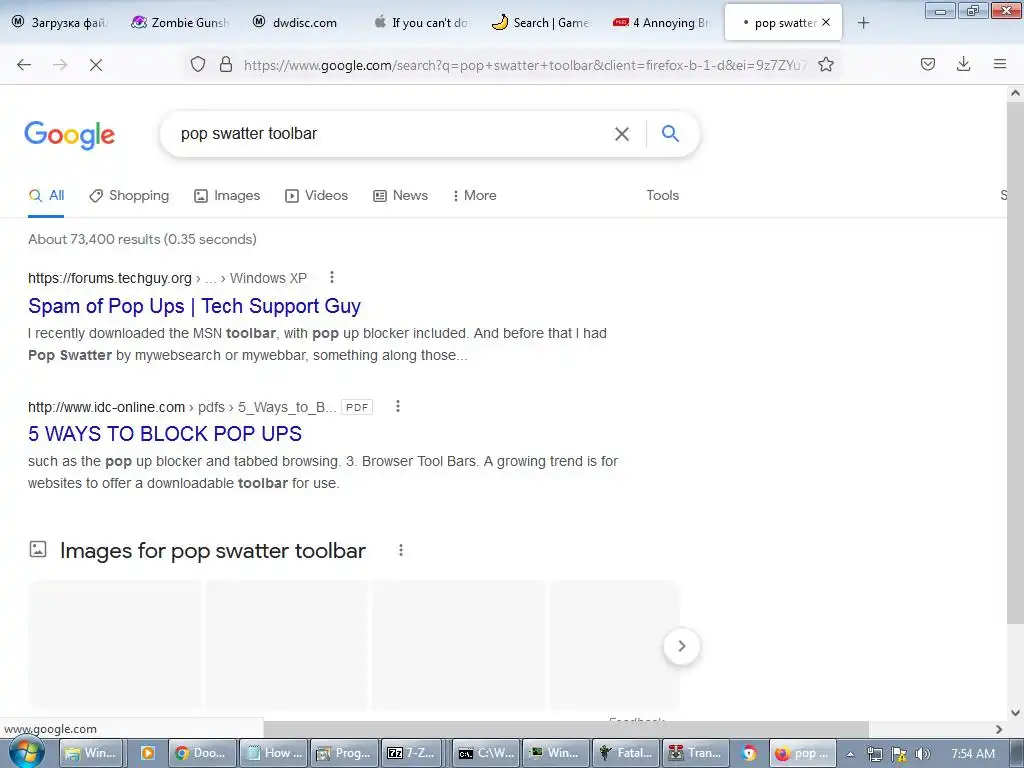Viewport: 1024px width, 768px height.
Task: Expand the More search filters
Action: [475, 195]
